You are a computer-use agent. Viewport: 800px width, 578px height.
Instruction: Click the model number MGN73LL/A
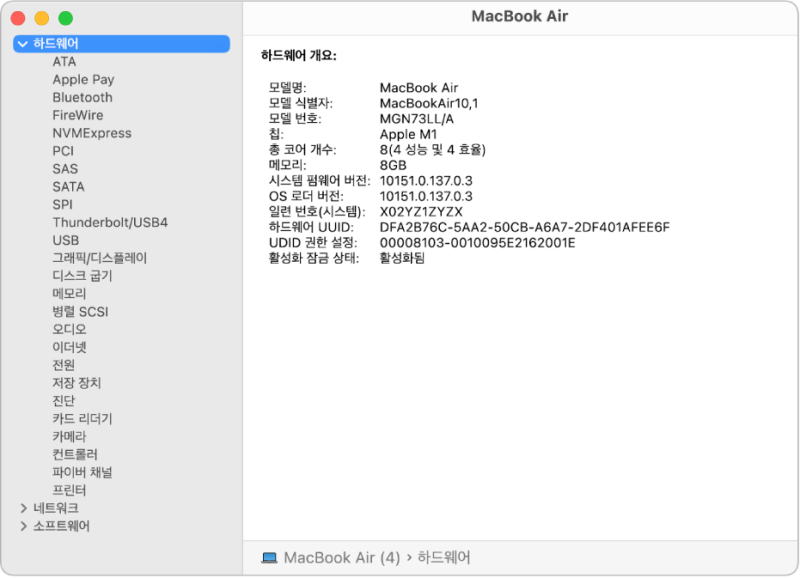417,119
